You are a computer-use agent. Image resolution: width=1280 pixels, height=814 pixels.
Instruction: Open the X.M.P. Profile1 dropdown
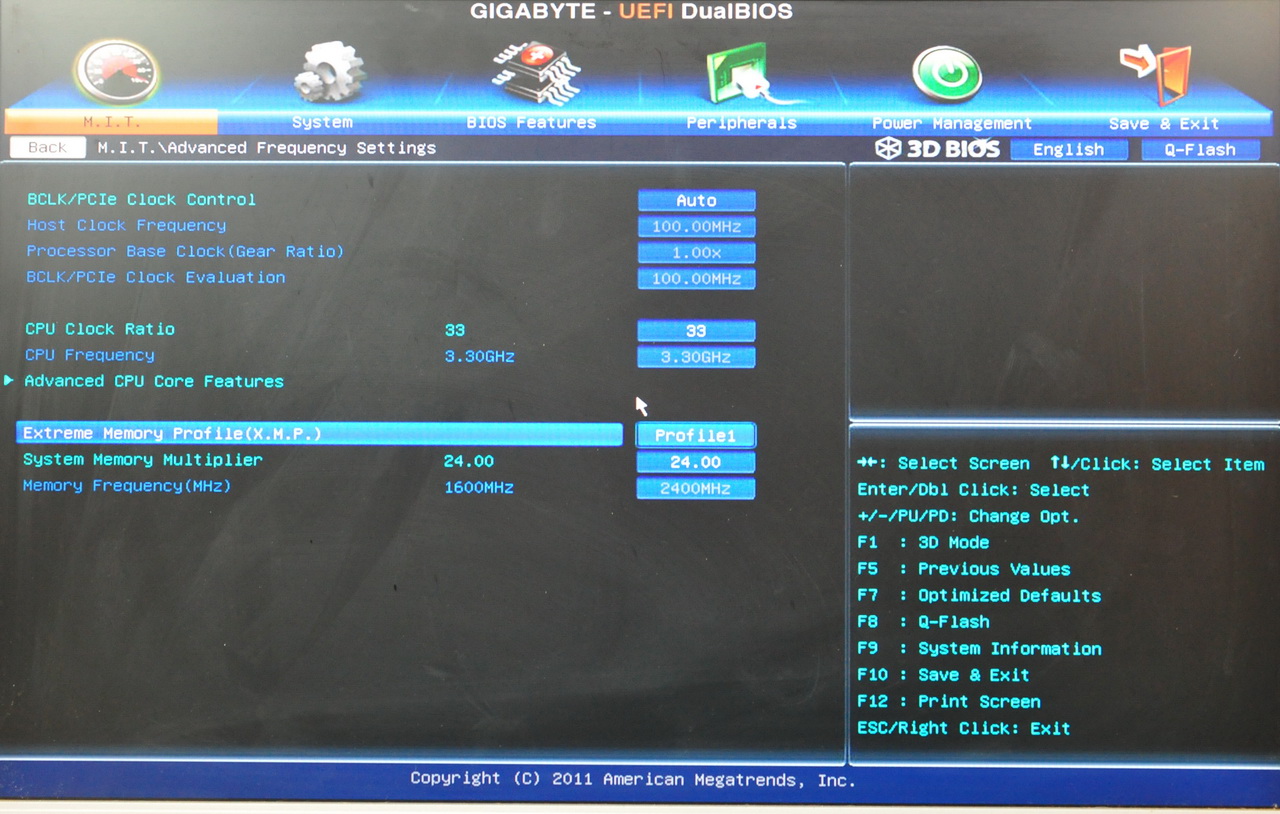696,435
